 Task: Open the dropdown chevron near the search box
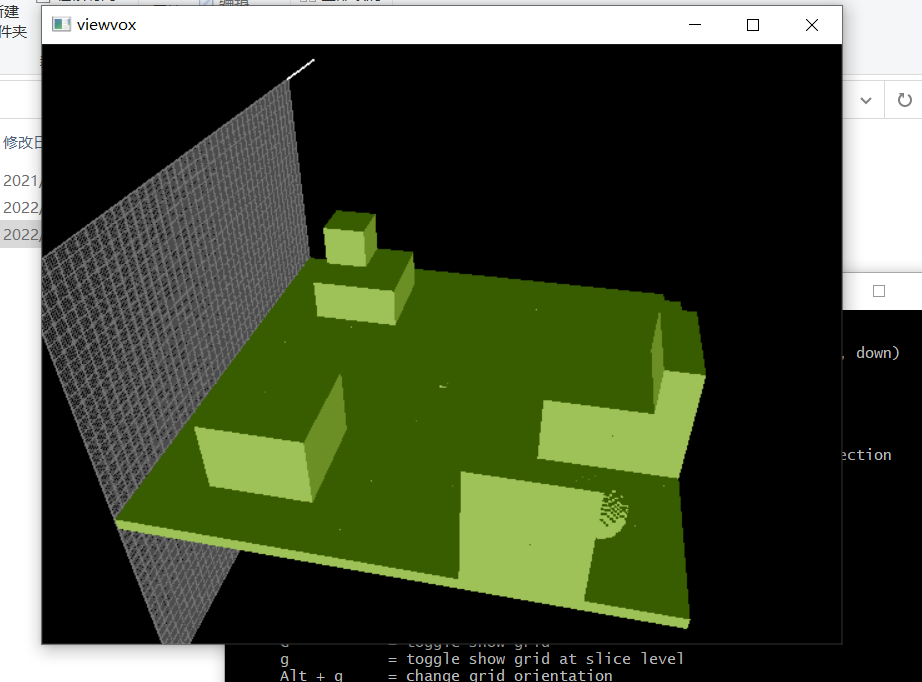click(866, 100)
